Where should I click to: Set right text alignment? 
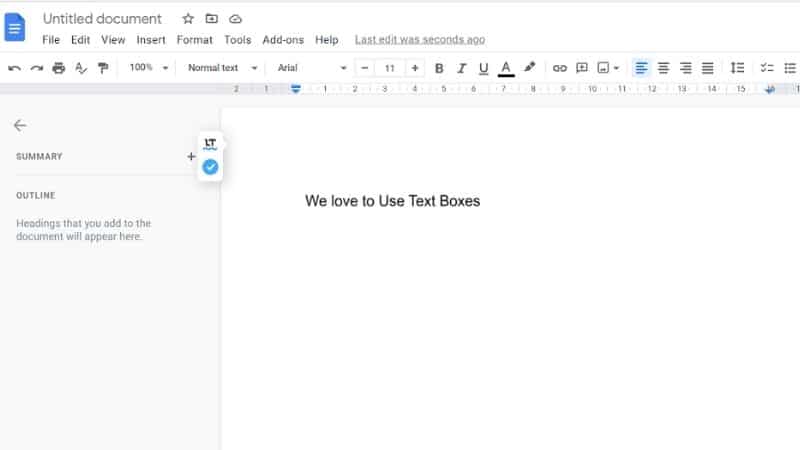[686, 68]
